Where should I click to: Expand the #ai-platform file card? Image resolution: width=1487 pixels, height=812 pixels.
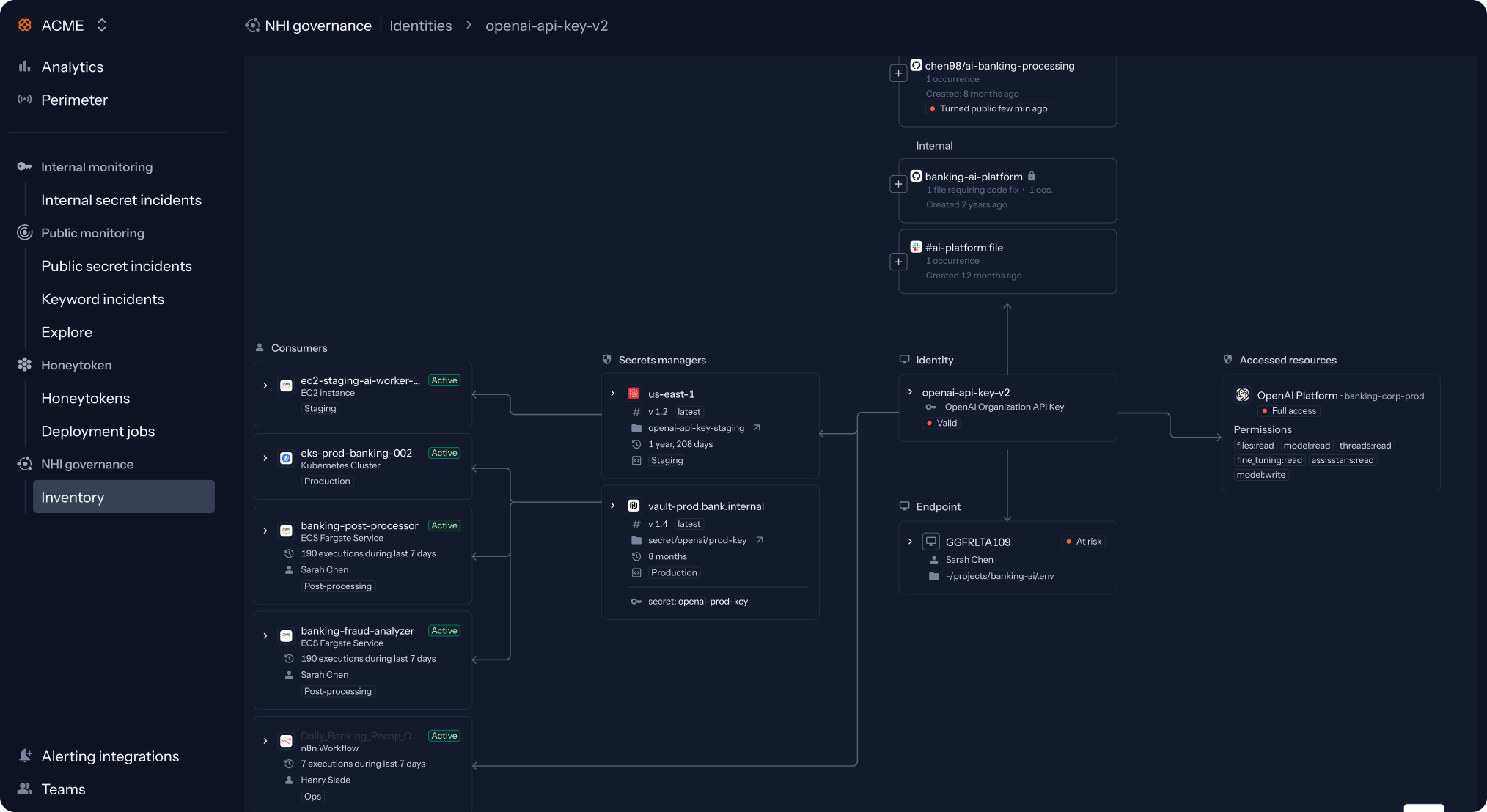(898, 262)
